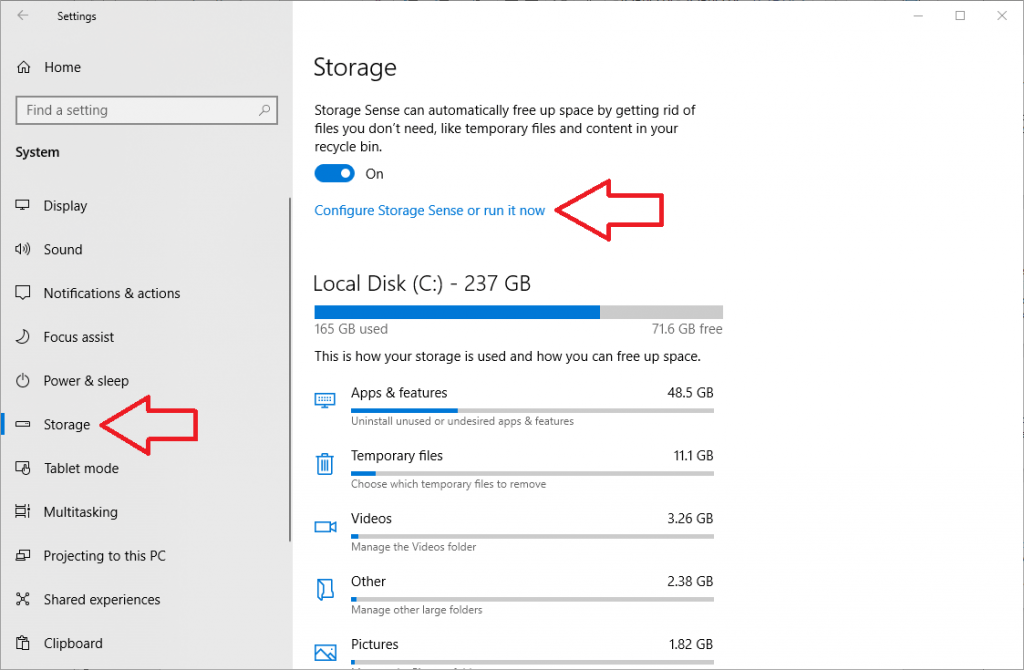Screen dimensions: 1024x670
Task: Click the Other folder icon
Action: point(325,589)
